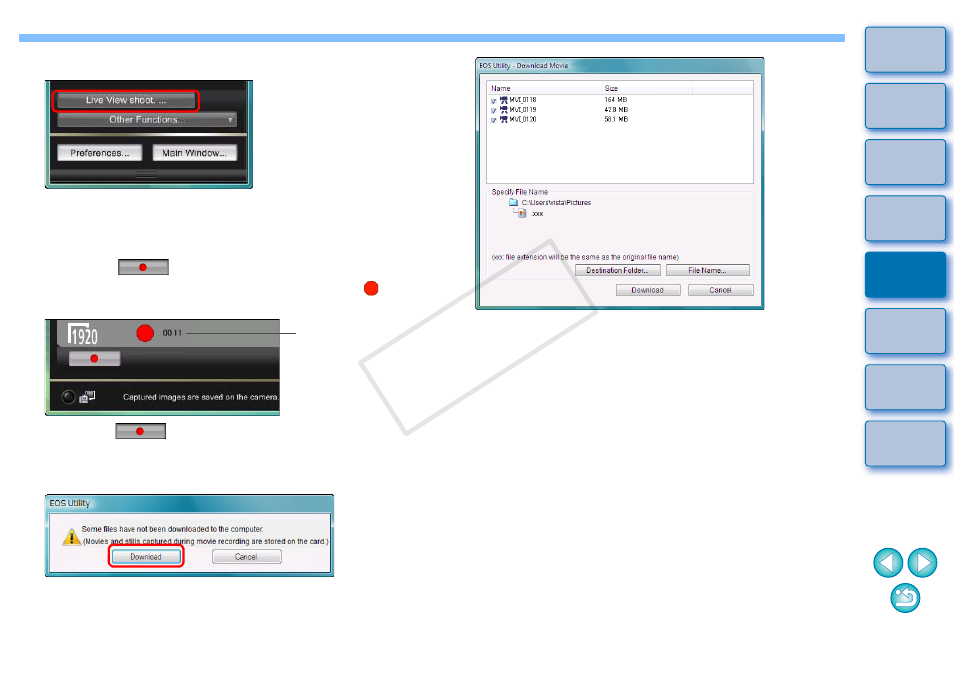
Task: Select the highlighted dark blue sidebar tab
Action: (x=905, y=275)
